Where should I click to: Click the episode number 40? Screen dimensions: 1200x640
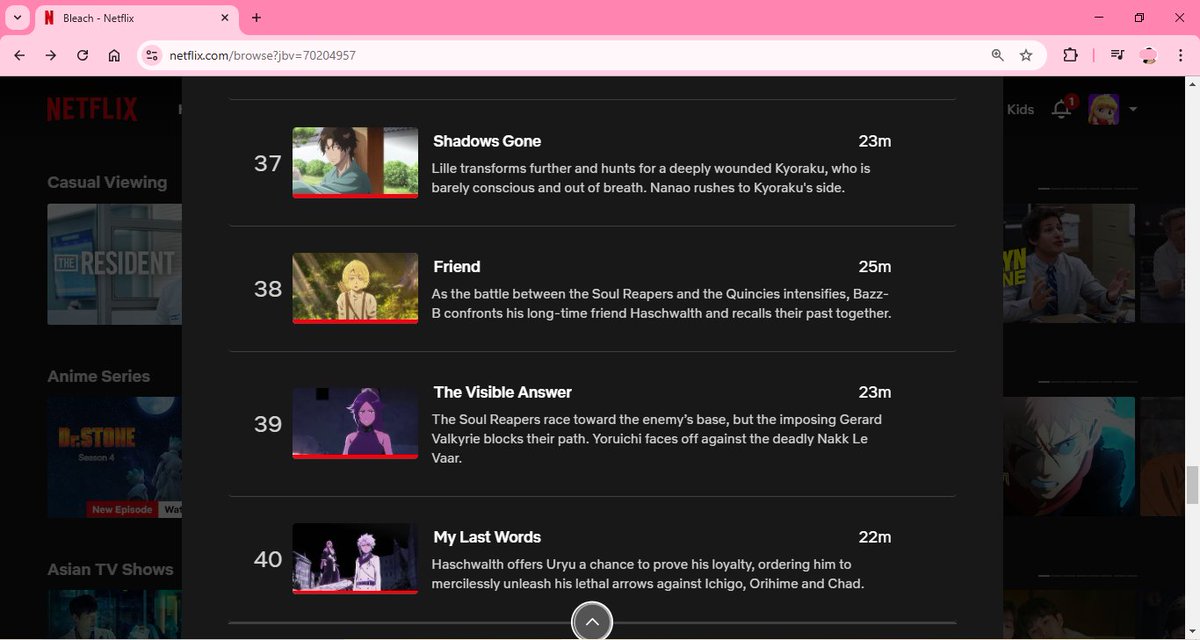click(x=268, y=560)
